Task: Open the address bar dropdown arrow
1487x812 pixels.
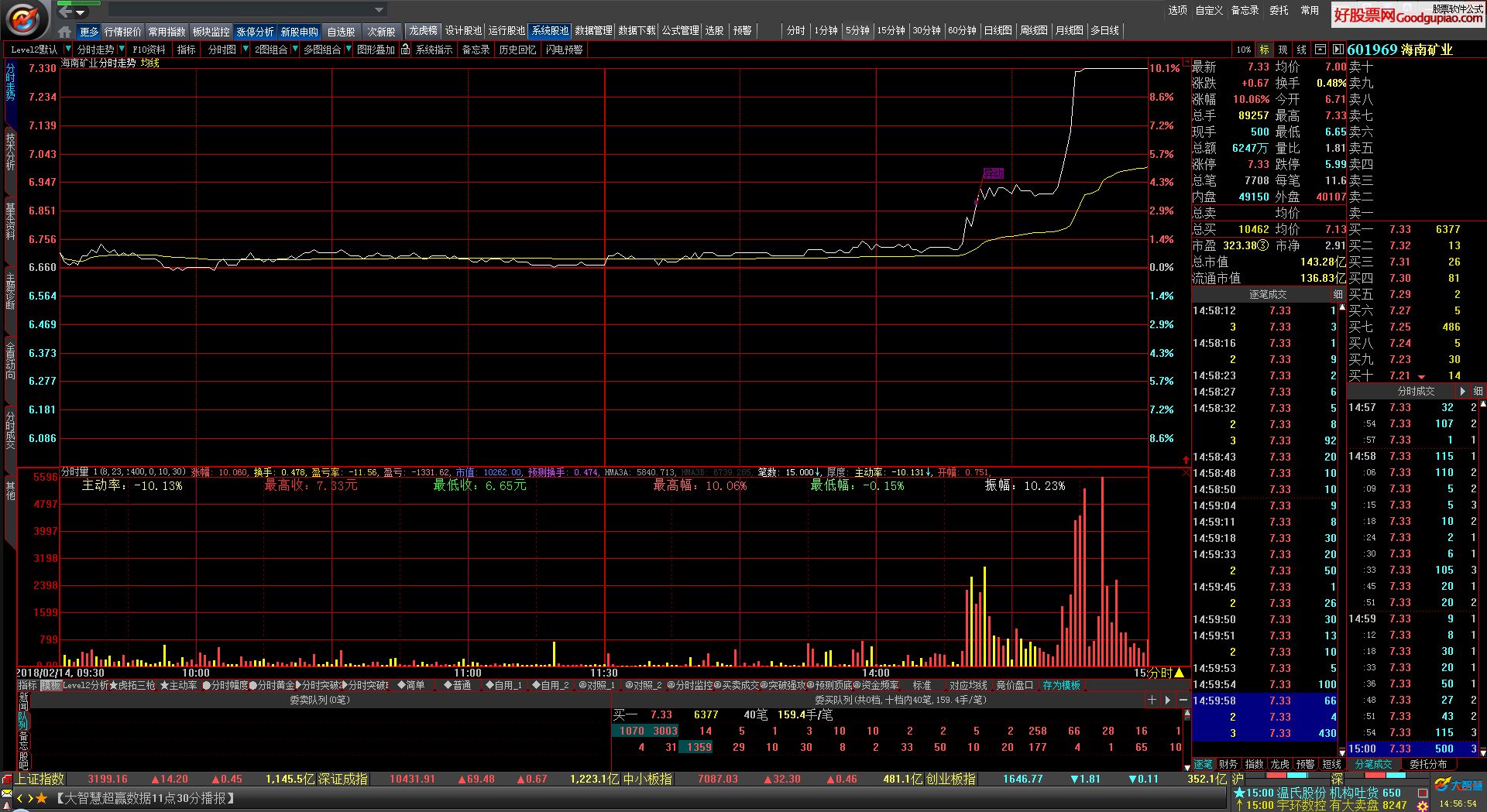Action: [x=379, y=10]
